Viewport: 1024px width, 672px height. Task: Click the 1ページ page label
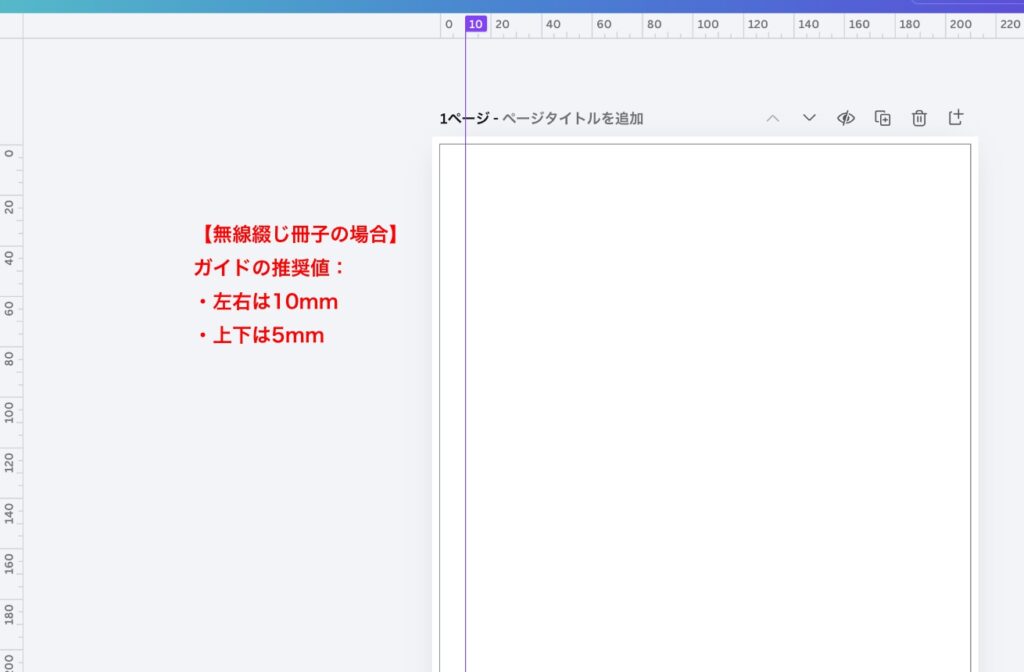pos(462,118)
